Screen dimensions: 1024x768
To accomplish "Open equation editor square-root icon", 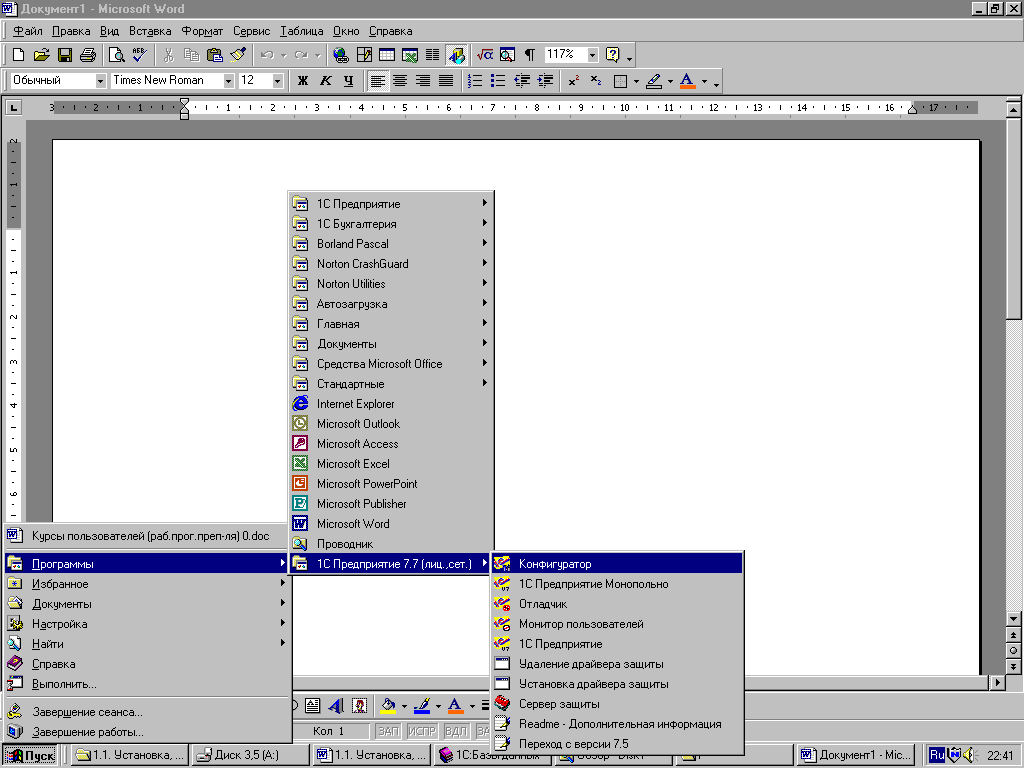I will click(x=485, y=55).
